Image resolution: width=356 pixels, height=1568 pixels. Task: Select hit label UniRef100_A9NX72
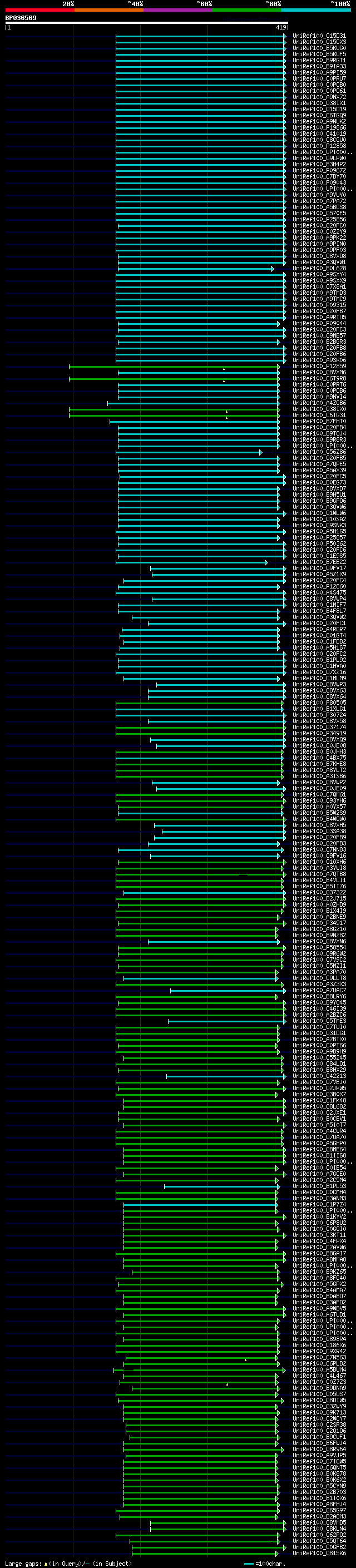[x=319, y=97]
